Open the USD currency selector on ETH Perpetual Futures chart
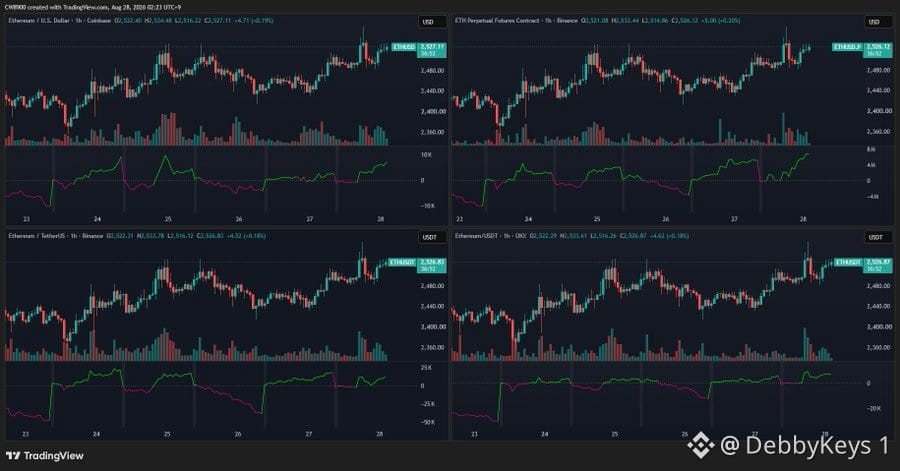The height and width of the screenshot is (471, 900). tap(878, 22)
